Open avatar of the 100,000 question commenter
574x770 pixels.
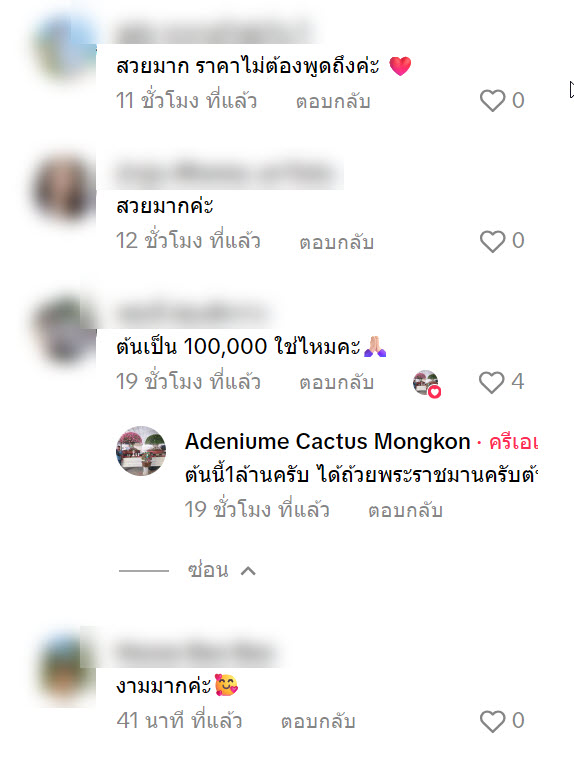[64, 329]
